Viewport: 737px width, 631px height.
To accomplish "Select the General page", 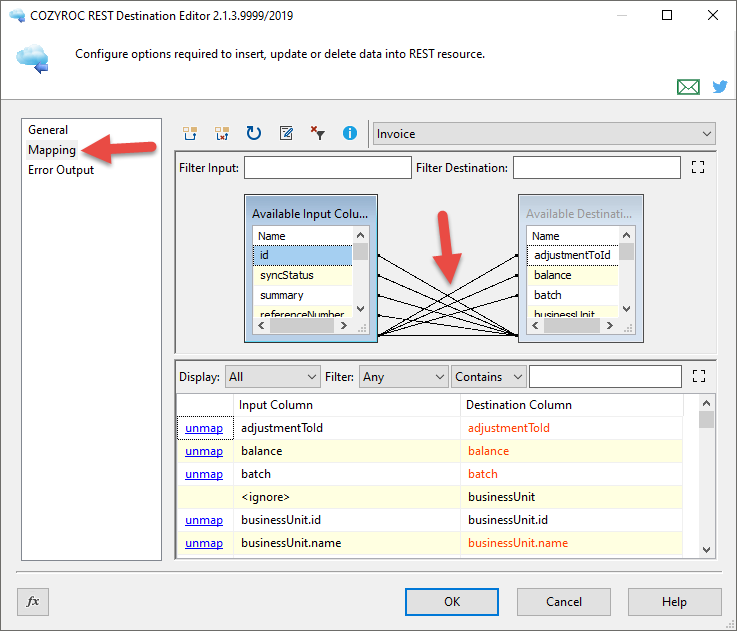I will click(48, 130).
